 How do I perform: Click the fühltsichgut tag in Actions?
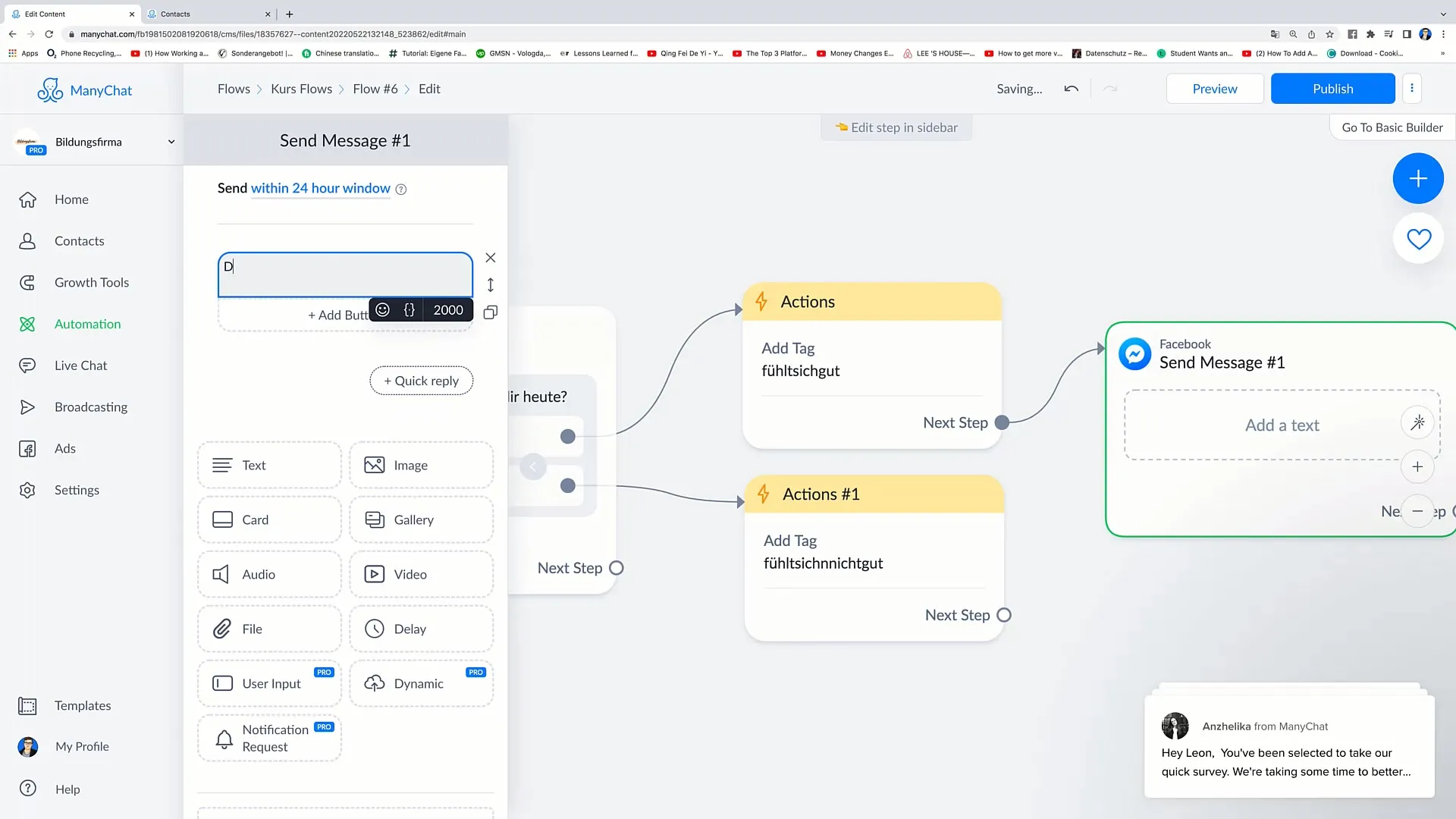[x=800, y=371]
